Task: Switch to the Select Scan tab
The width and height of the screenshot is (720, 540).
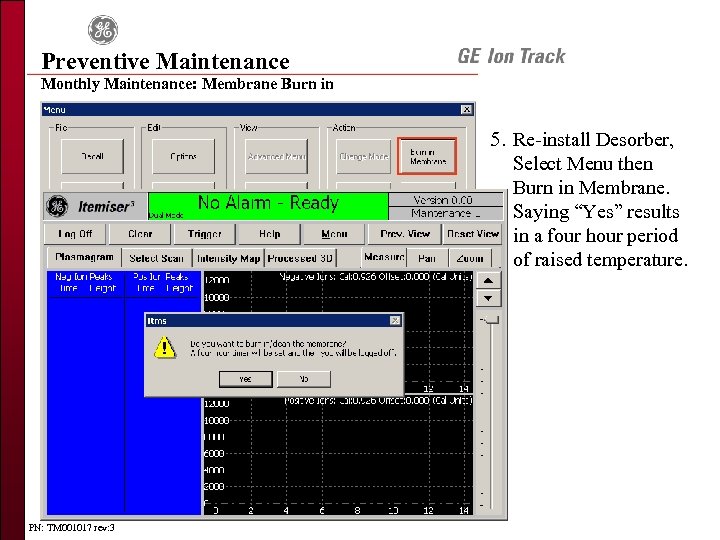Action: click(x=156, y=258)
